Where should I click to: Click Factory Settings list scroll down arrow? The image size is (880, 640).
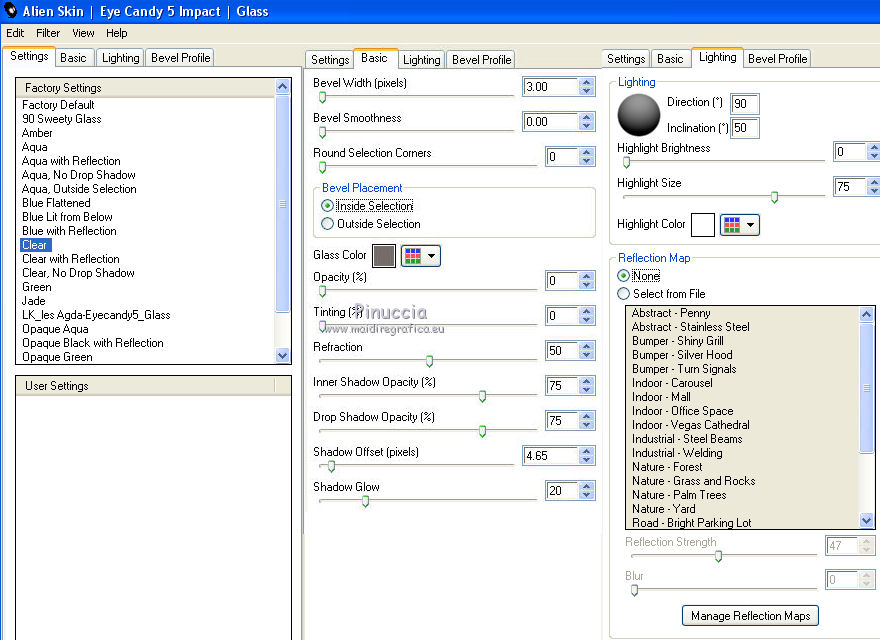[282, 355]
